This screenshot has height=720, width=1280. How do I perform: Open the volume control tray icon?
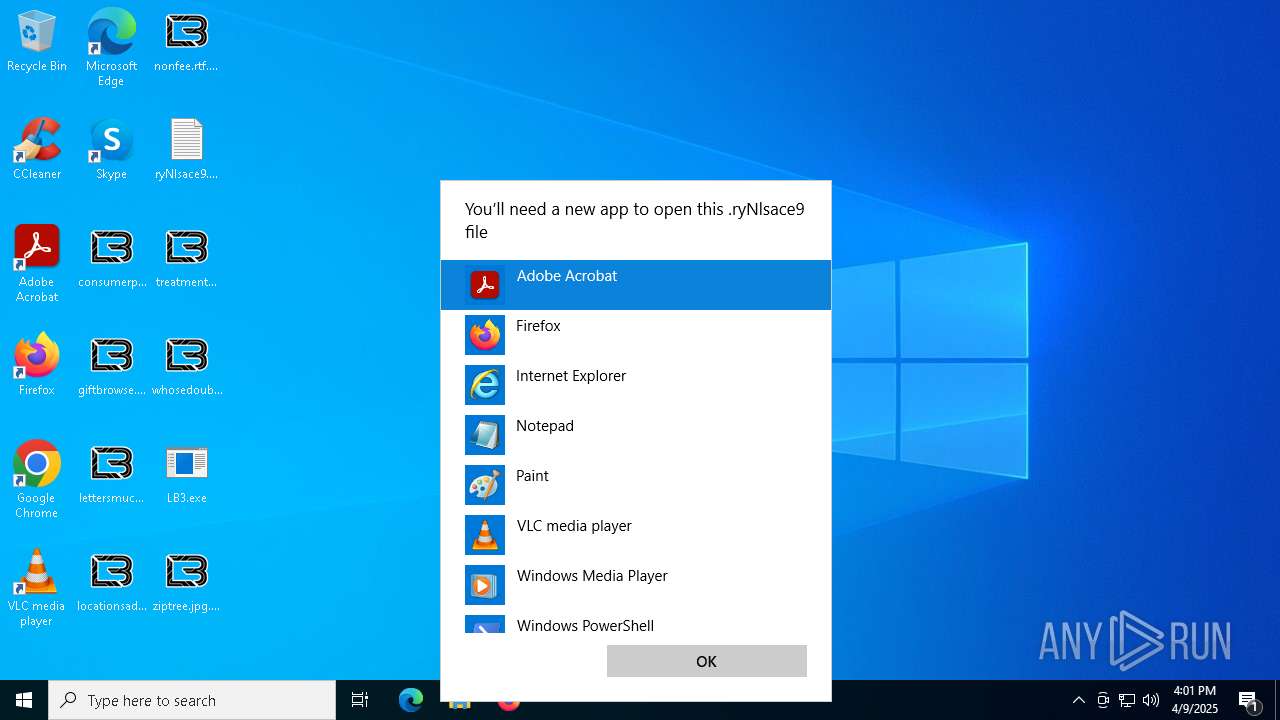click(1151, 700)
